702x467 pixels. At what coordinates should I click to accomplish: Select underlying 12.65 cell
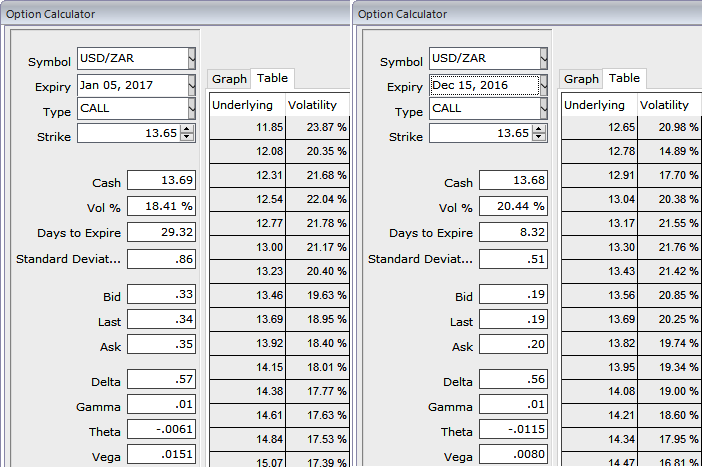(599, 128)
